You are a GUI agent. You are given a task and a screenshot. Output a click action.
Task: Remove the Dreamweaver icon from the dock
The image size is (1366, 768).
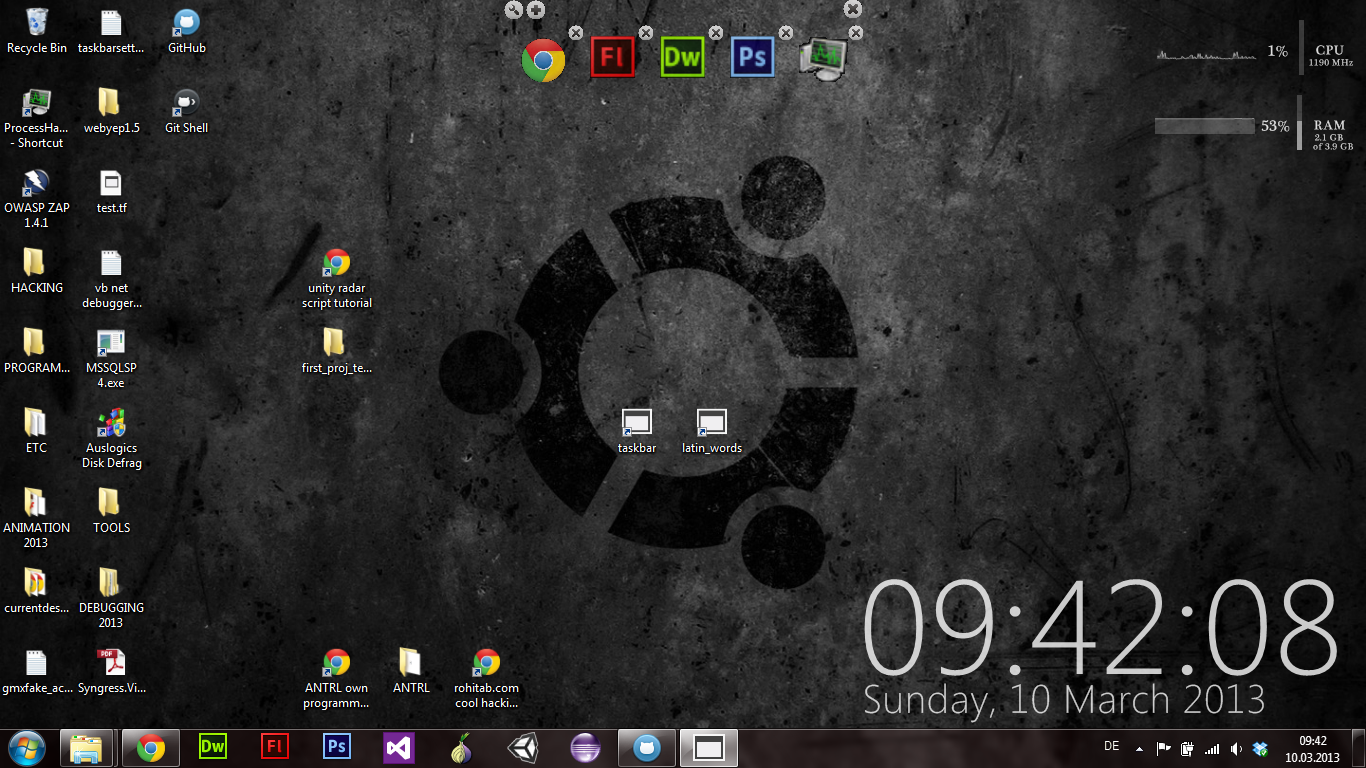pos(716,33)
